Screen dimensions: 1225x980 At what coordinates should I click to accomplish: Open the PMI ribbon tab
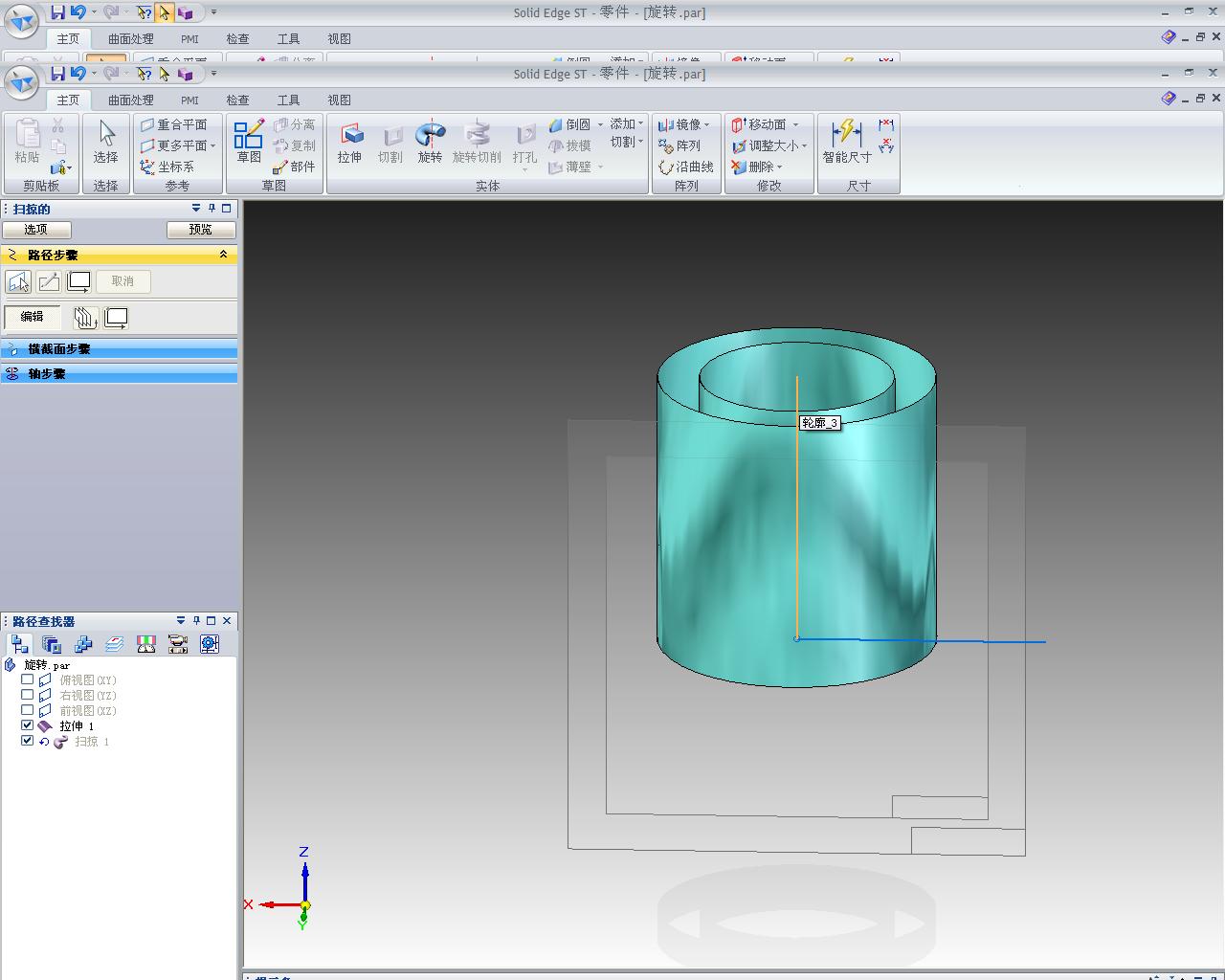pos(189,100)
